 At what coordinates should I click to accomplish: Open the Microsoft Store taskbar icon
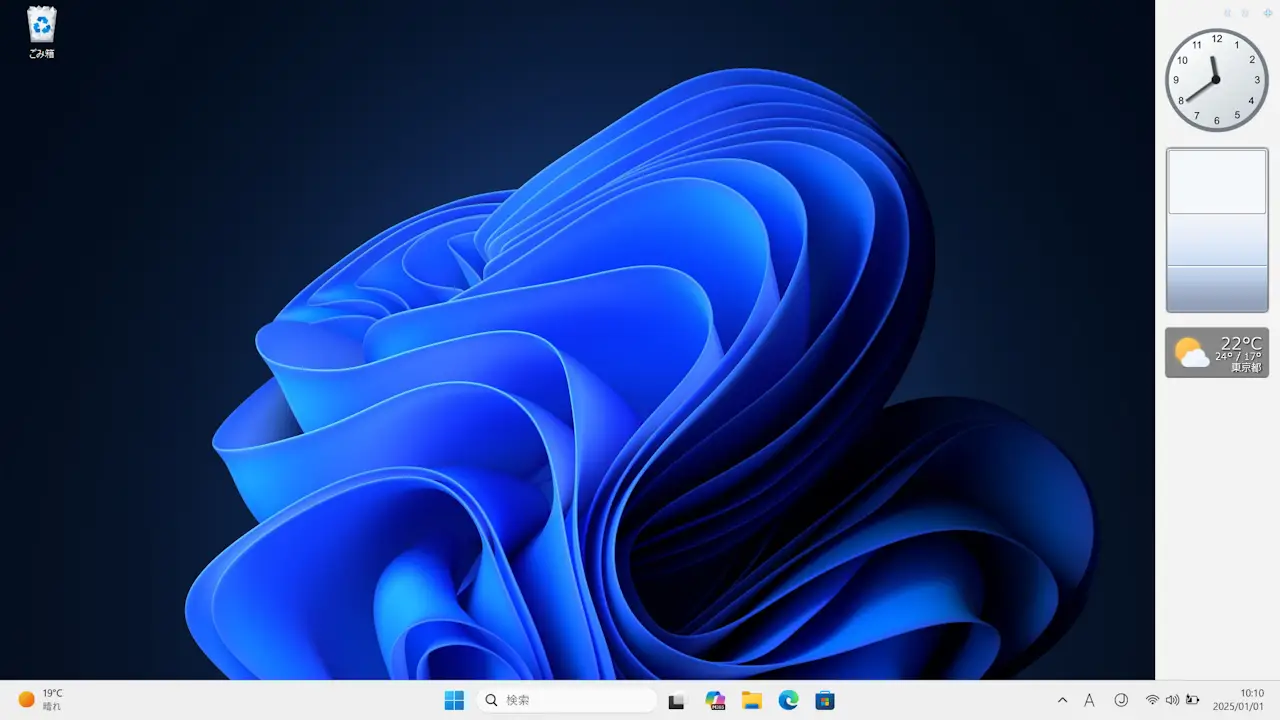(x=825, y=700)
